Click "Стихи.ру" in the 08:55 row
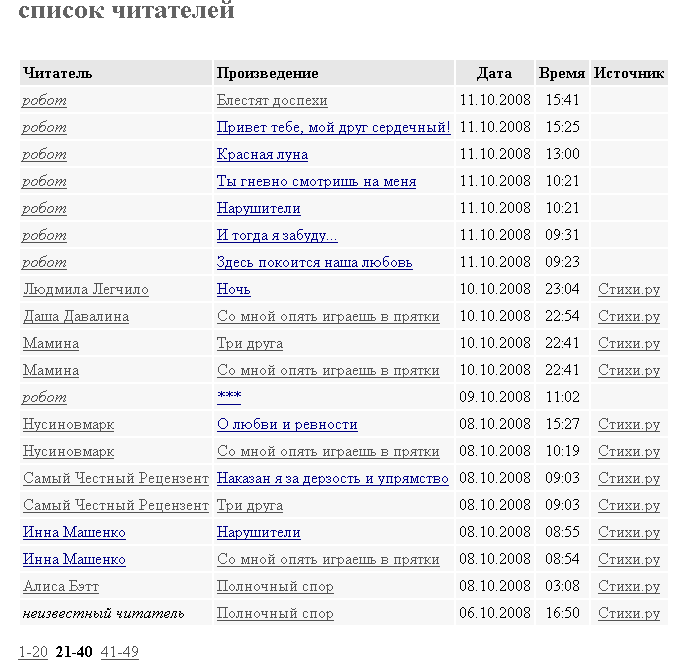677x668 pixels. pos(629,532)
